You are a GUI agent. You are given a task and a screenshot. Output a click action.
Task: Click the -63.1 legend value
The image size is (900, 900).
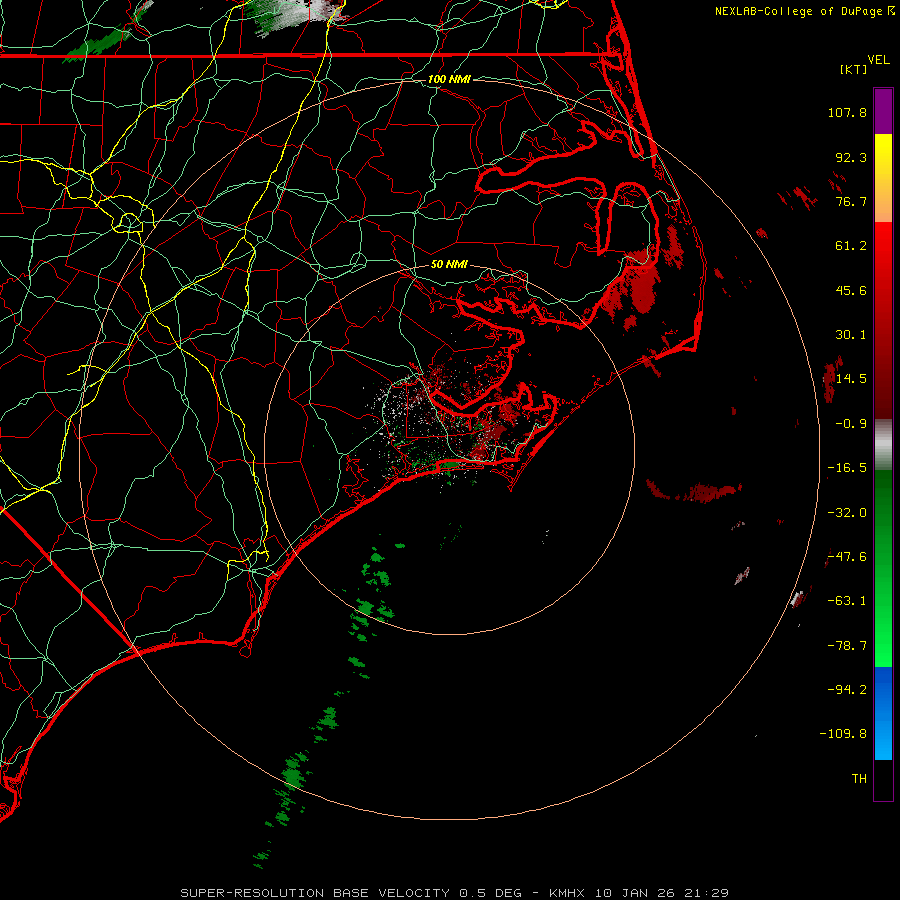[847, 601]
